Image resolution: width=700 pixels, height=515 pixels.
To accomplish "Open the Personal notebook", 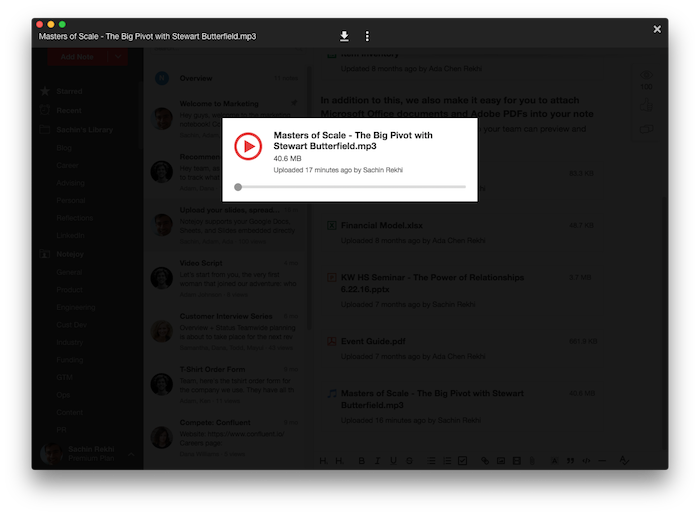I will pos(71,200).
